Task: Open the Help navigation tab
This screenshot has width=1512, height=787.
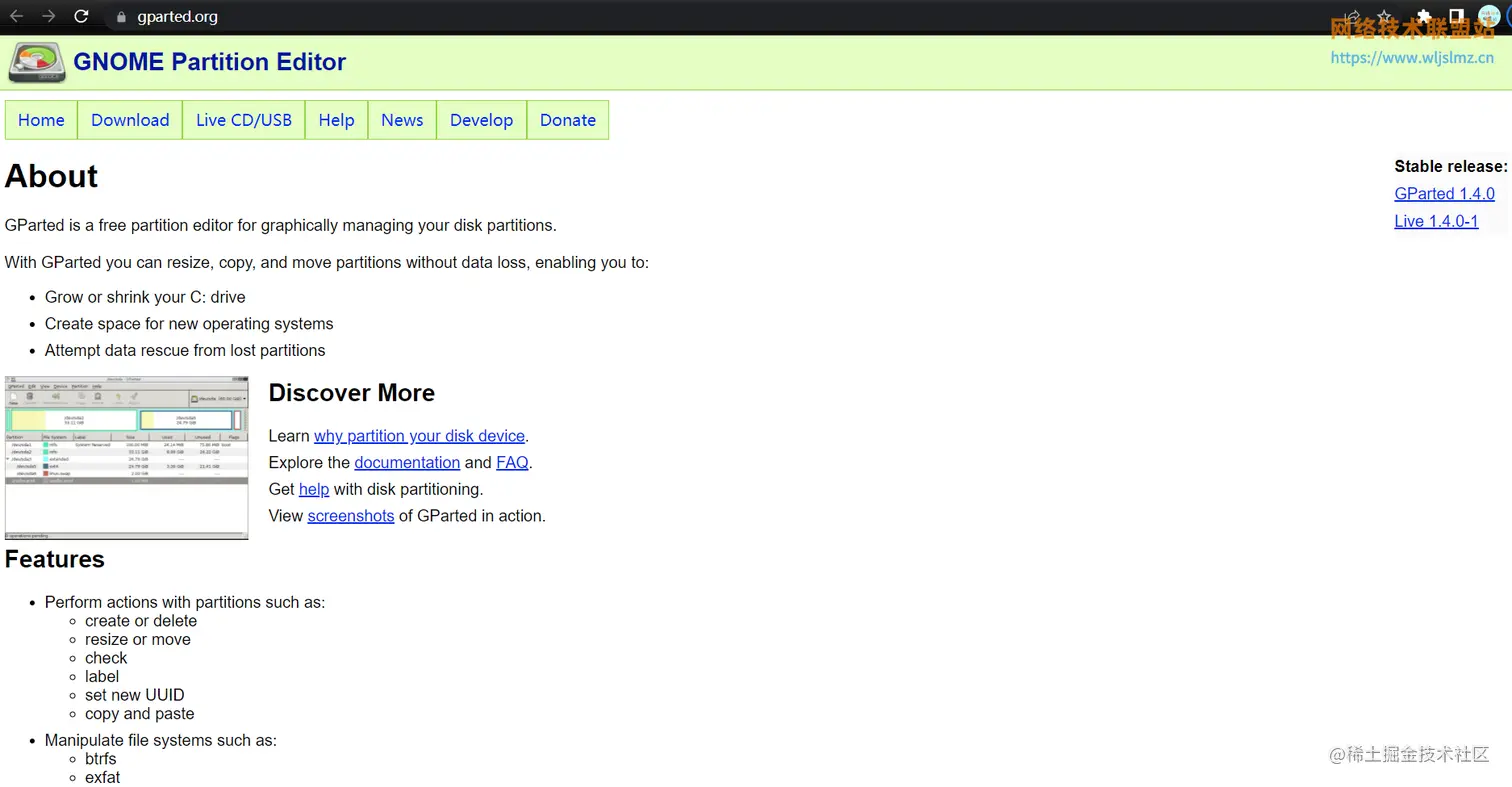Action: coord(336,120)
